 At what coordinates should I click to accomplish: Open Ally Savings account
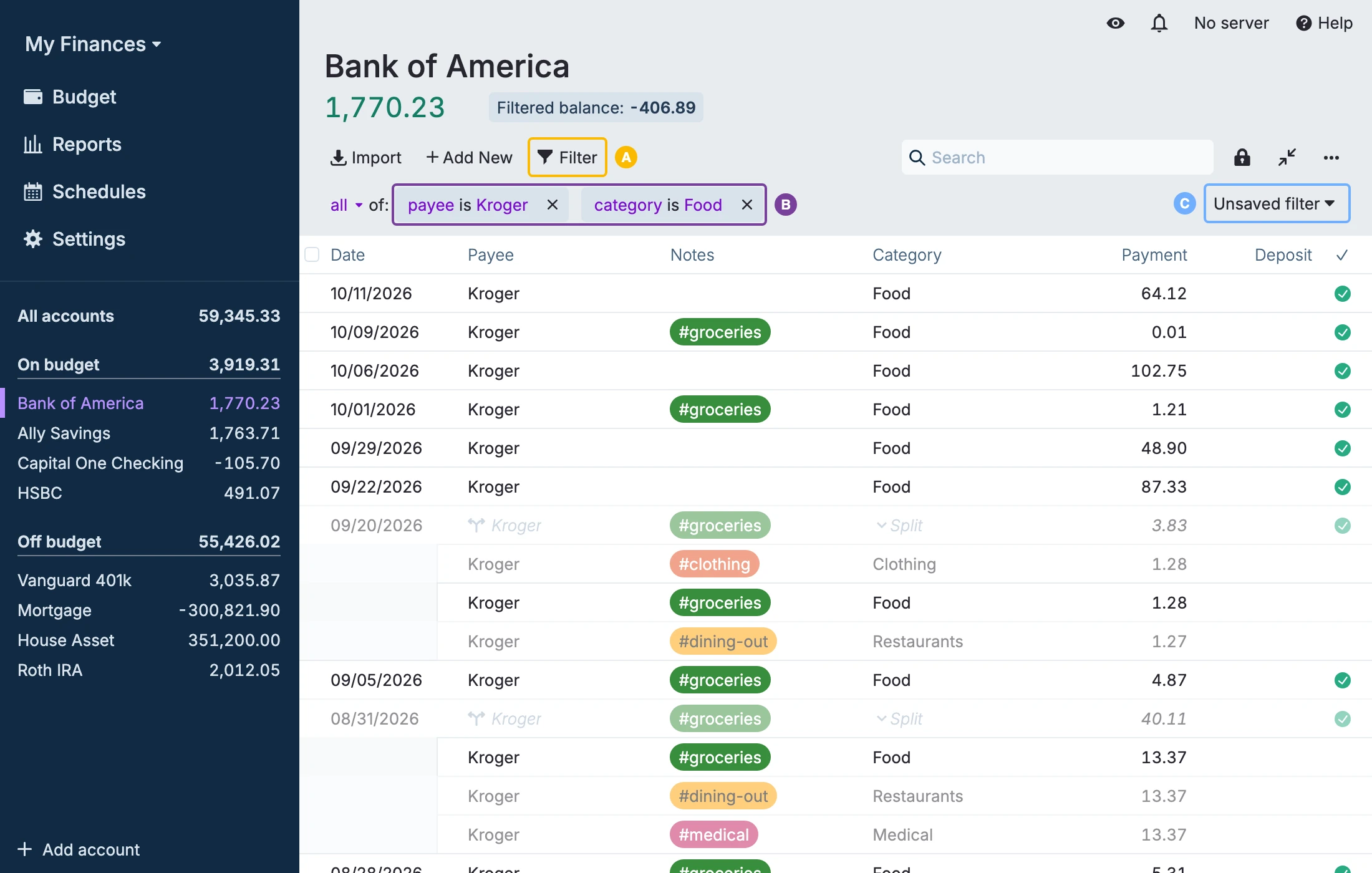[x=148, y=433]
